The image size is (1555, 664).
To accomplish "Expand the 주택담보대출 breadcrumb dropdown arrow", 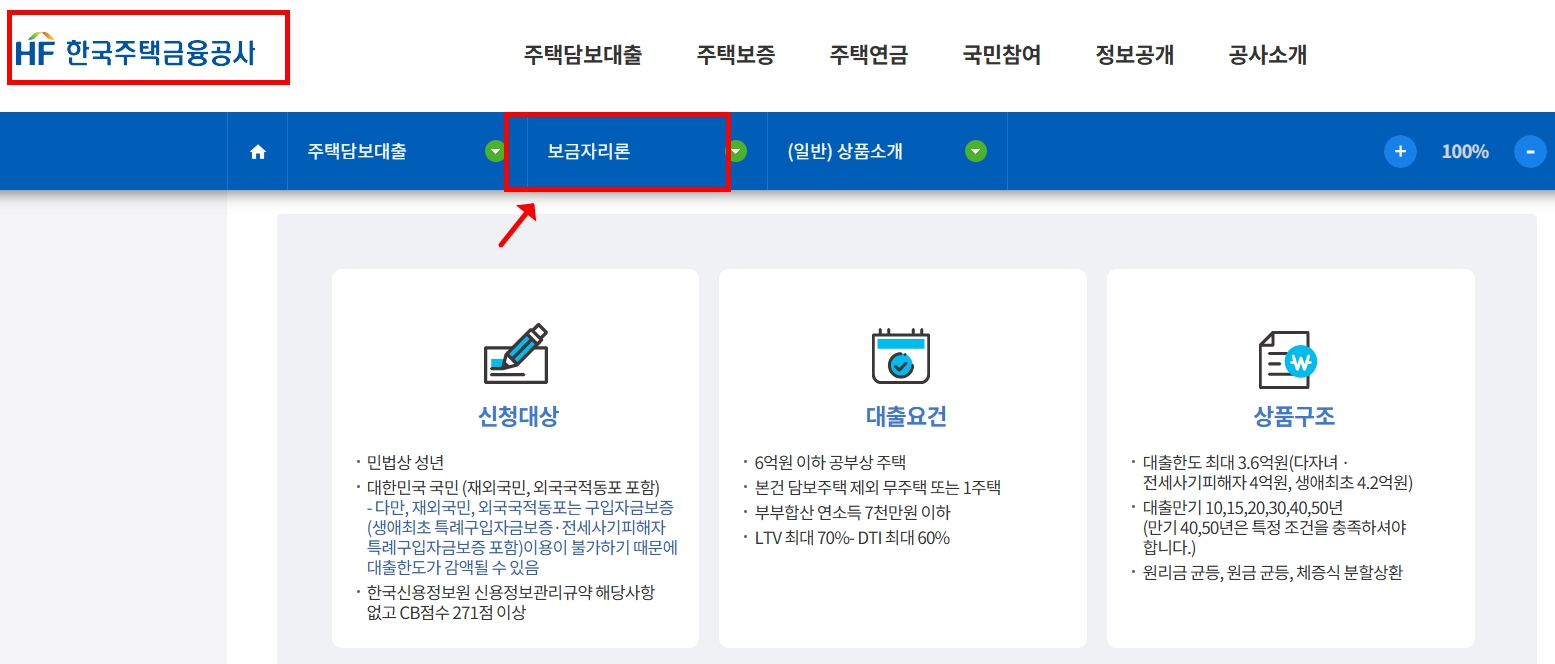I will click(x=495, y=151).
